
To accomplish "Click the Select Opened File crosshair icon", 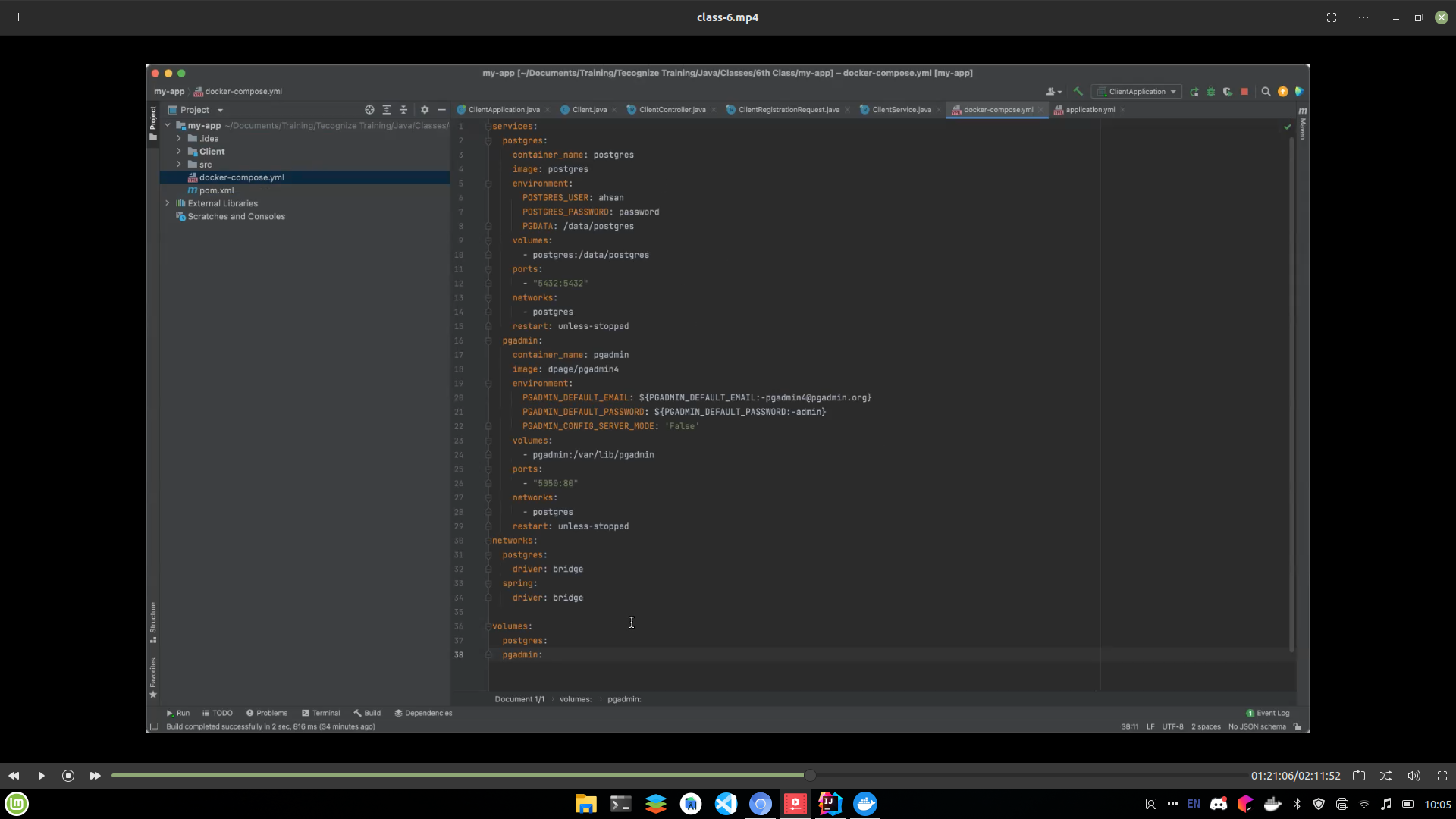I will tap(369, 110).
